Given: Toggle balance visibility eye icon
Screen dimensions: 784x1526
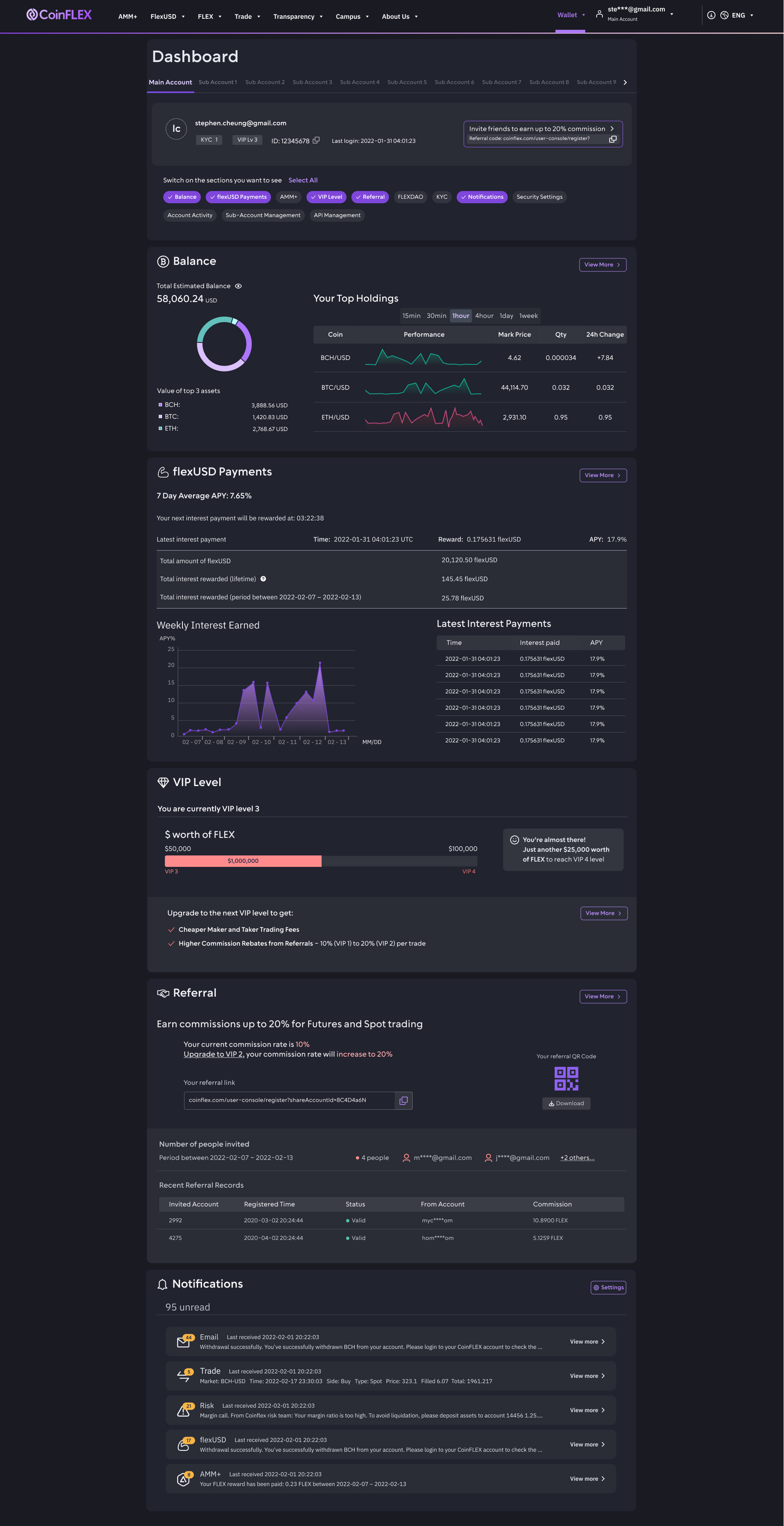Looking at the screenshot, I should (238, 286).
